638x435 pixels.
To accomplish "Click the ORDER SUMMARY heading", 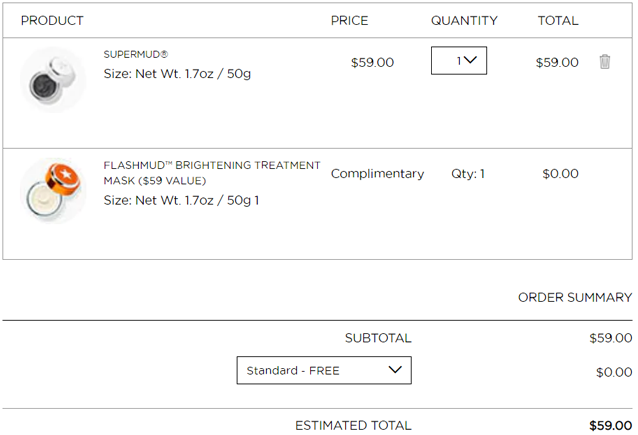I will [575, 297].
